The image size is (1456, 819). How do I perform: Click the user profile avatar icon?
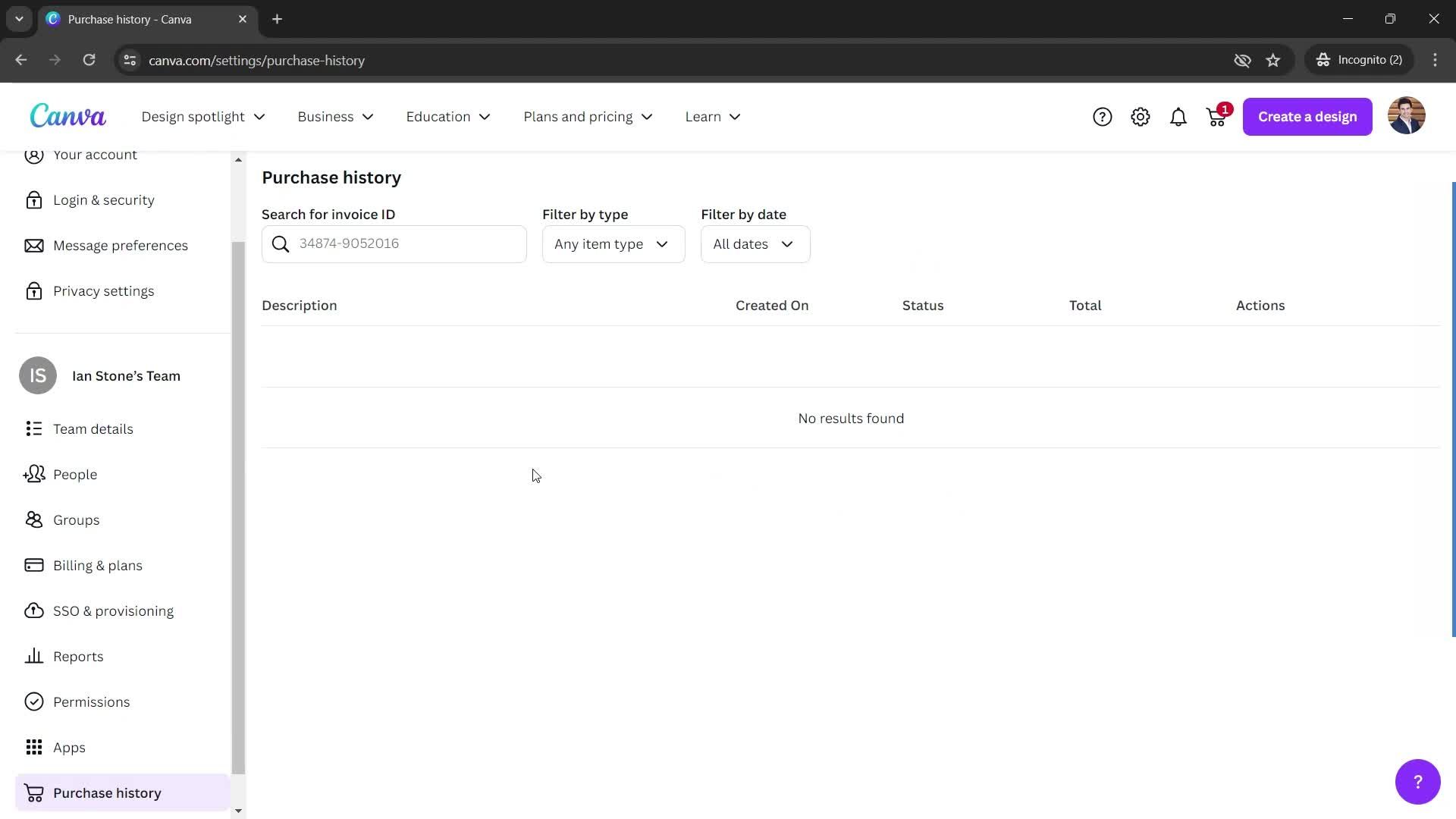[1407, 115]
